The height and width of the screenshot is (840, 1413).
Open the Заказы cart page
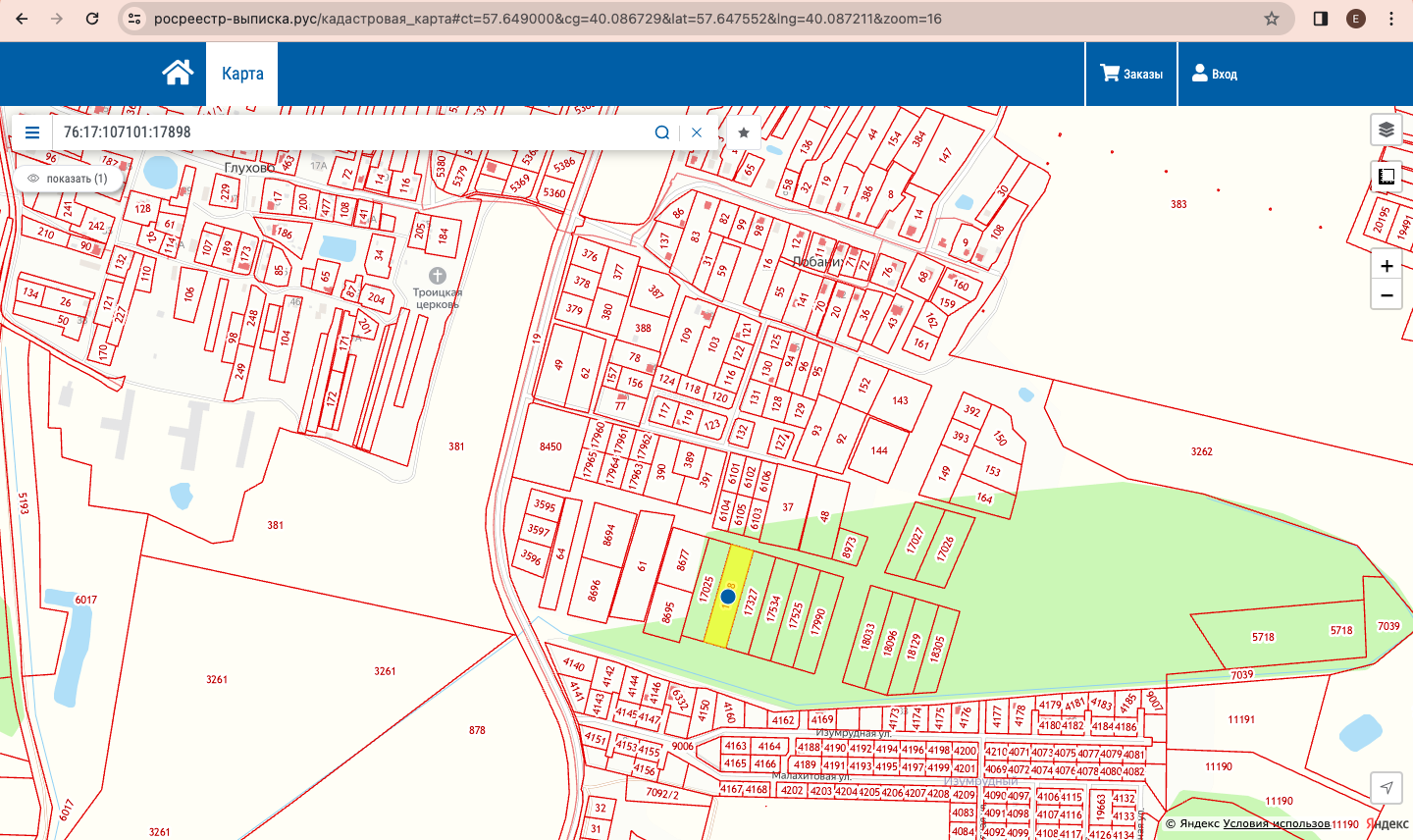point(1131,74)
